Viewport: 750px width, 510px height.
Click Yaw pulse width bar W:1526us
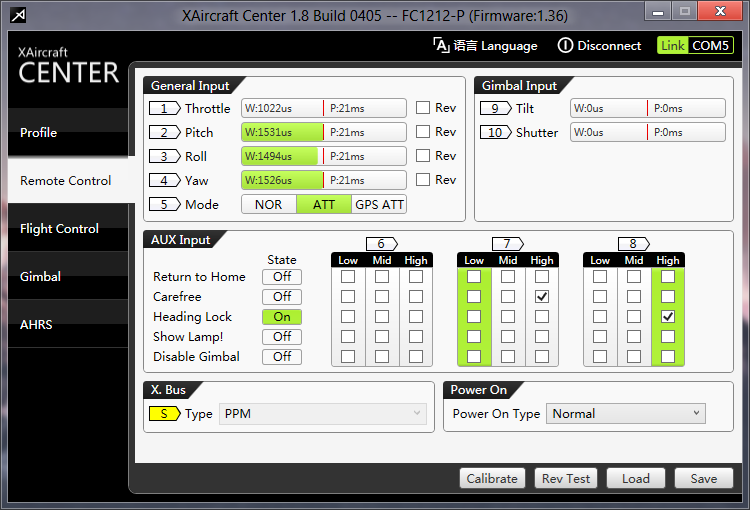[324, 180]
